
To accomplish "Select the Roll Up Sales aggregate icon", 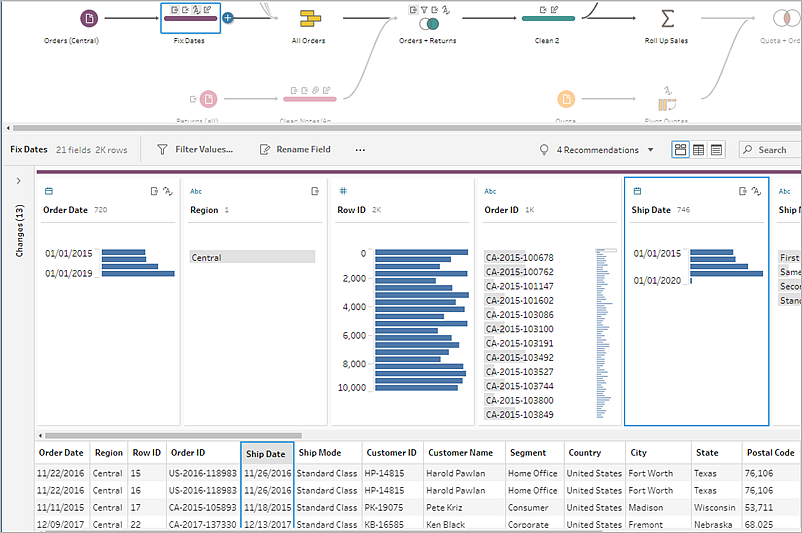I will pos(667,18).
